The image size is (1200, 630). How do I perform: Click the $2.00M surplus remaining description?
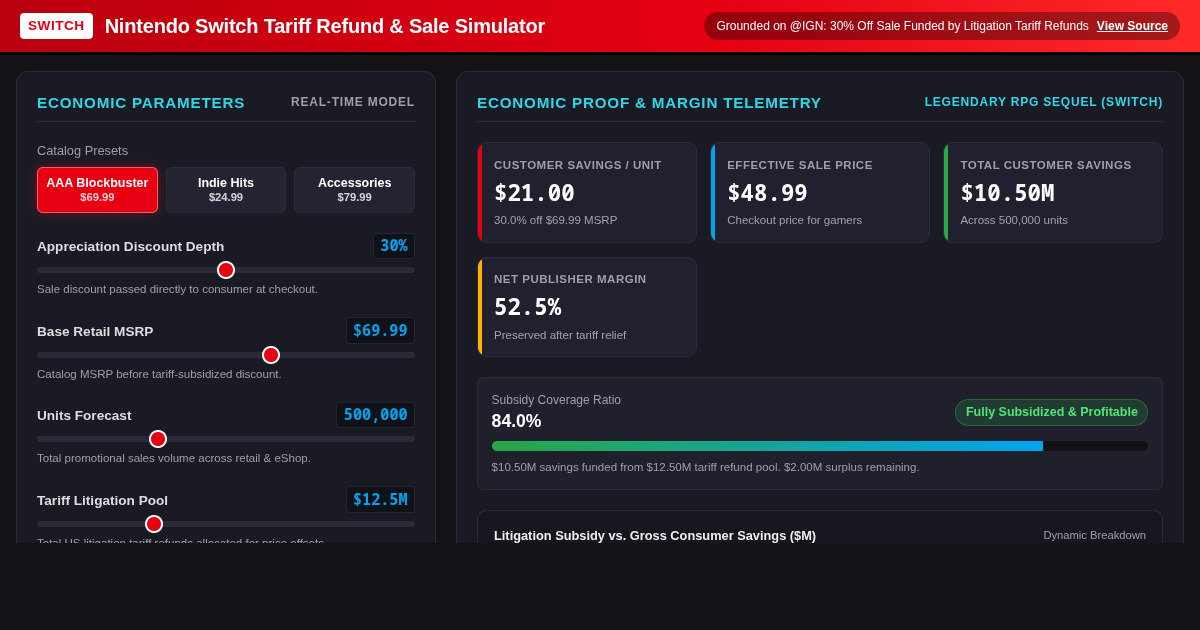(706, 467)
